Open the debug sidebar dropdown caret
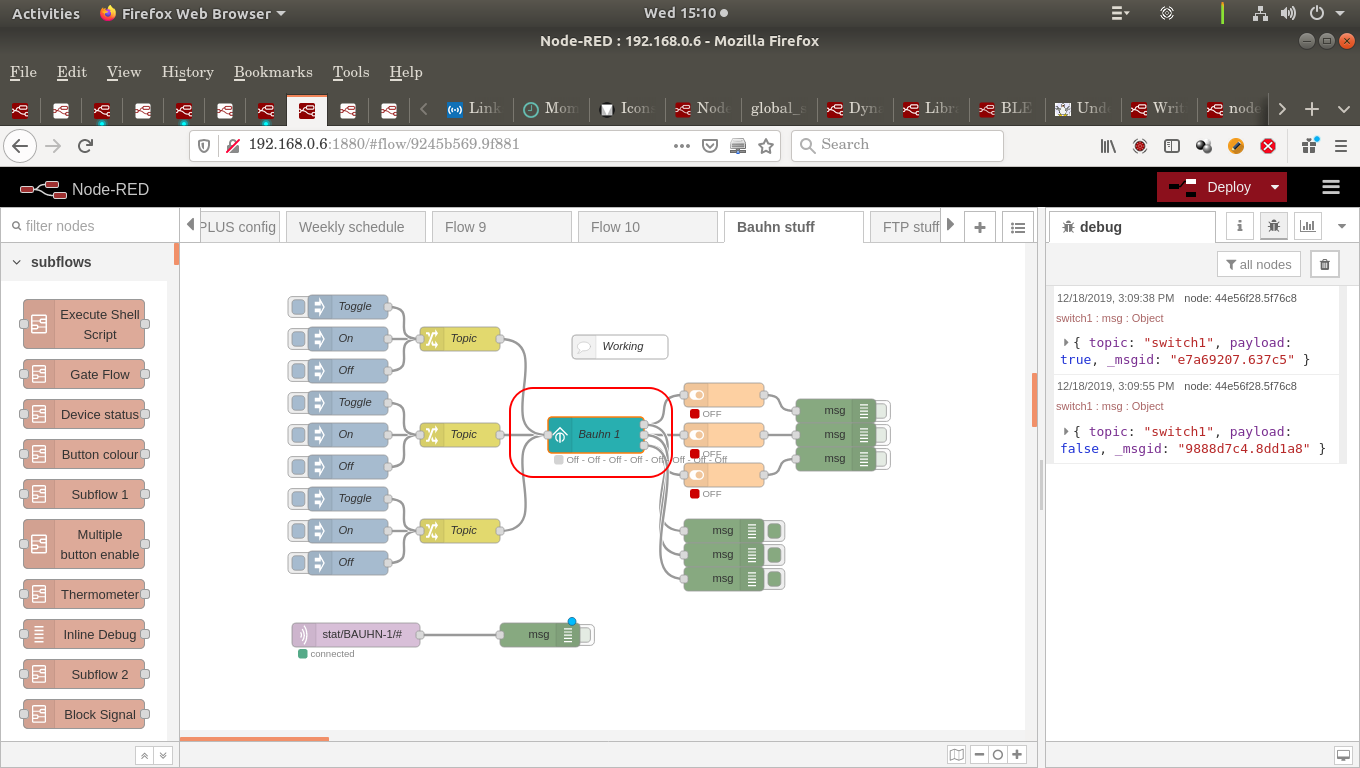The height and width of the screenshot is (768, 1360). pyautogui.click(x=1342, y=225)
